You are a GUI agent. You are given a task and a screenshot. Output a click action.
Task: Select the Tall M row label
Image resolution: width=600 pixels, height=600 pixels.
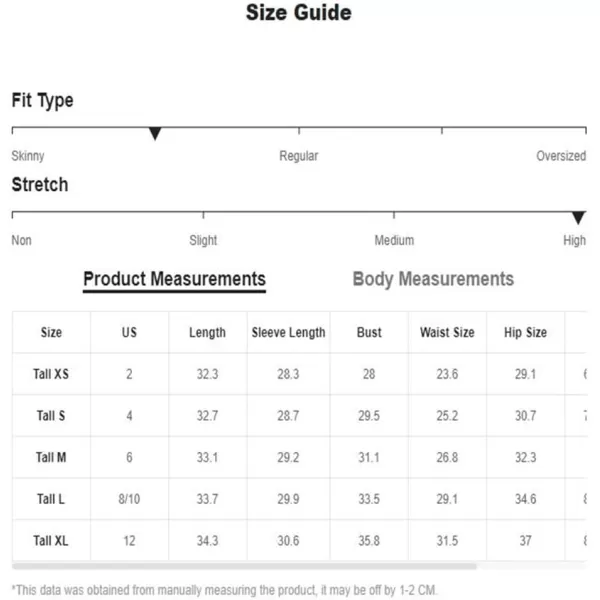click(51, 457)
